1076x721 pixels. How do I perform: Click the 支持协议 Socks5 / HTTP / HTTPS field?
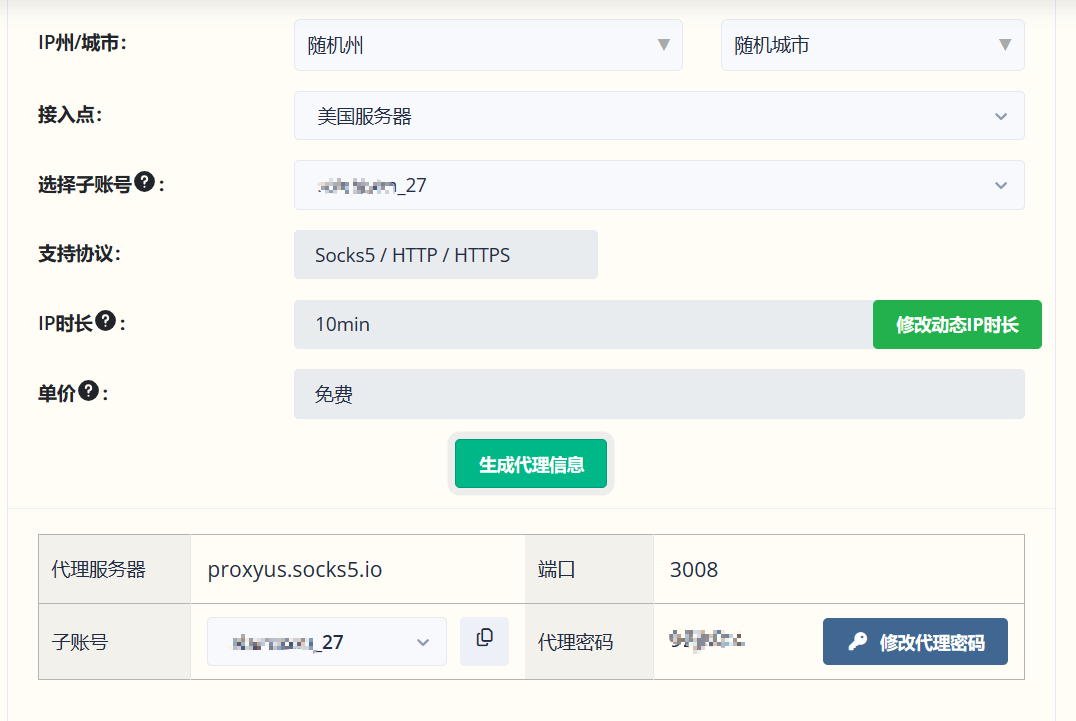tap(445, 255)
